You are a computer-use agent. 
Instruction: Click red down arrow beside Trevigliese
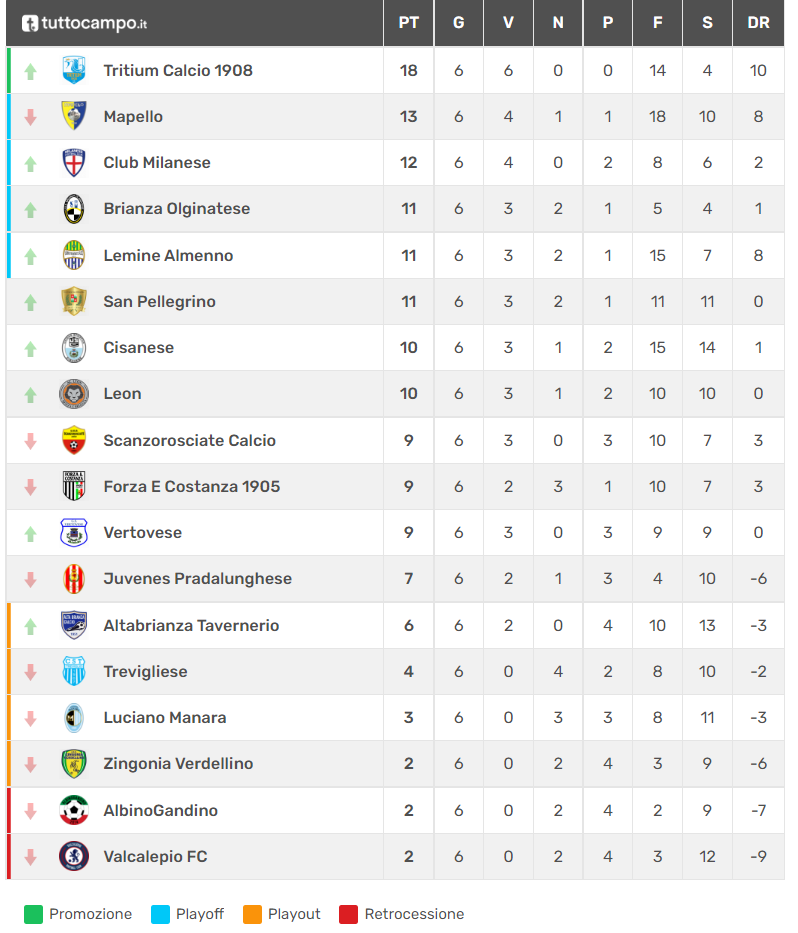pos(30,672)
